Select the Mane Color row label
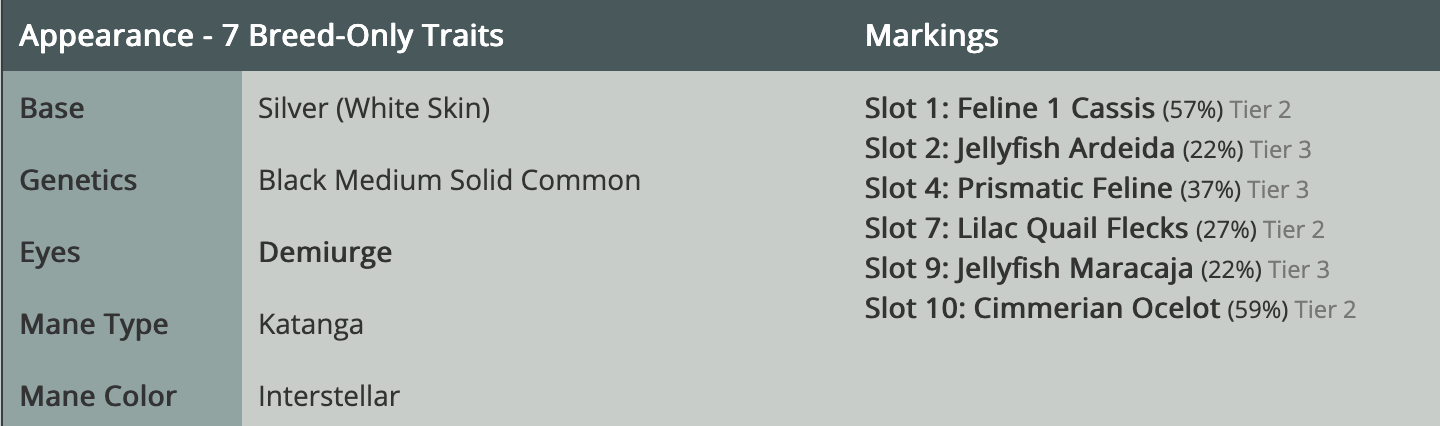This screenshot has height=426, width=1440. 98,396
